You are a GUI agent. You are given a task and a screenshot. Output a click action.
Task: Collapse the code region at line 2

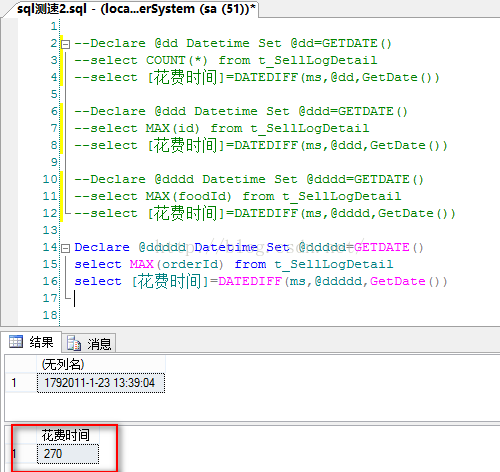click(x=66, y=44)
